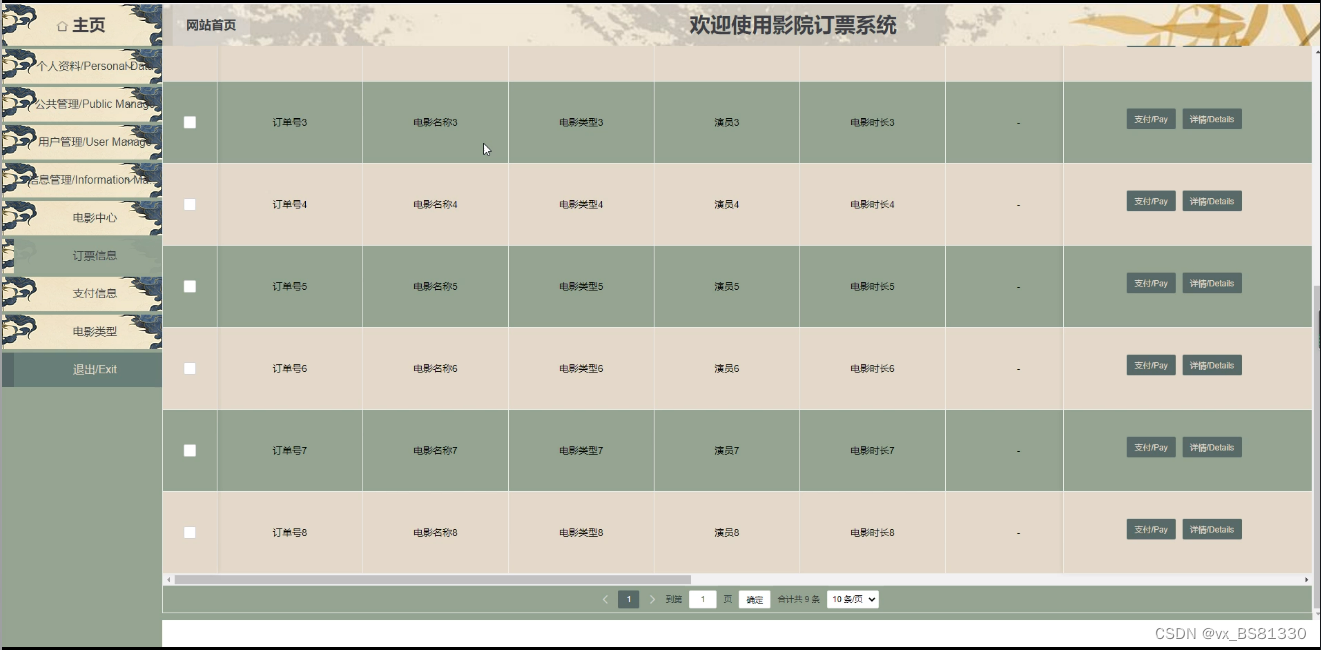The width and height of the screenshot is (1321, 650).
Task: Open the 10 条/页 page size dropdown
Action: [x=853, y=600]
